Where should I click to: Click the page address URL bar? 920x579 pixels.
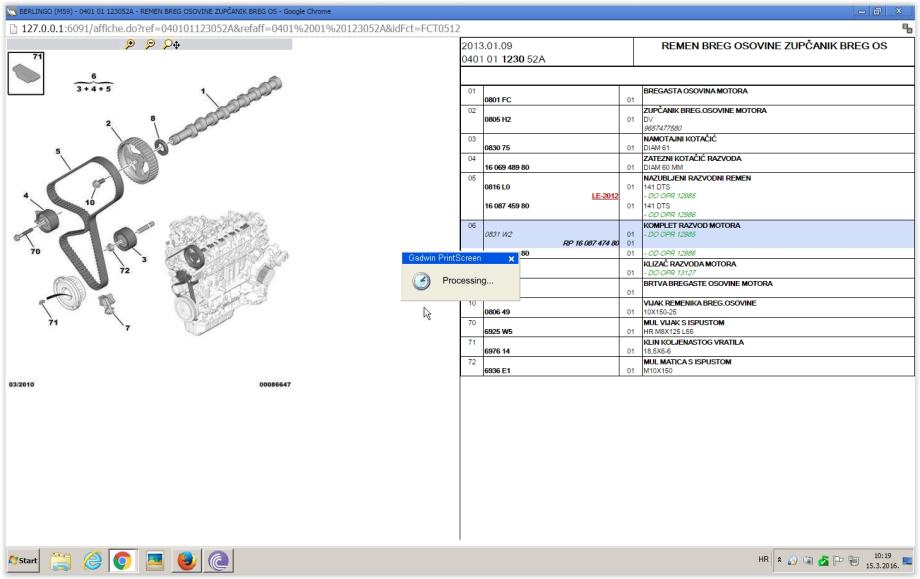click(x=240, y=26)
